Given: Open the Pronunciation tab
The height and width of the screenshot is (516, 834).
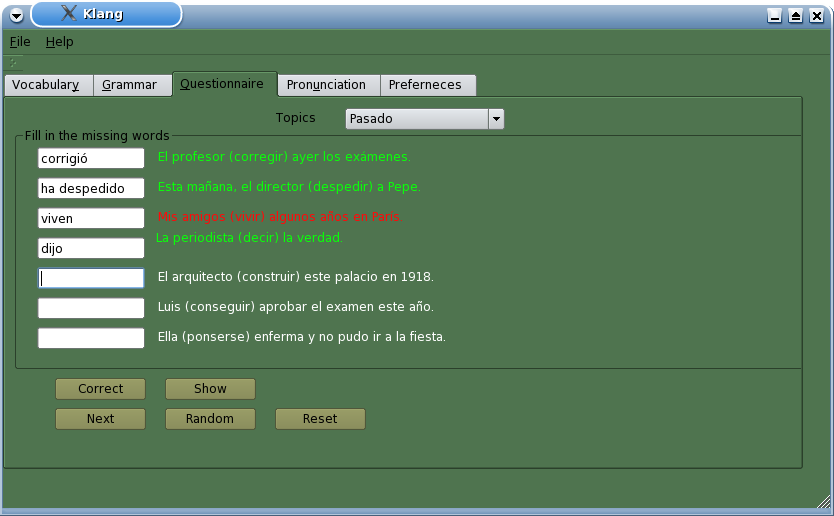Looking at the screenshot, I should point(329,85).
